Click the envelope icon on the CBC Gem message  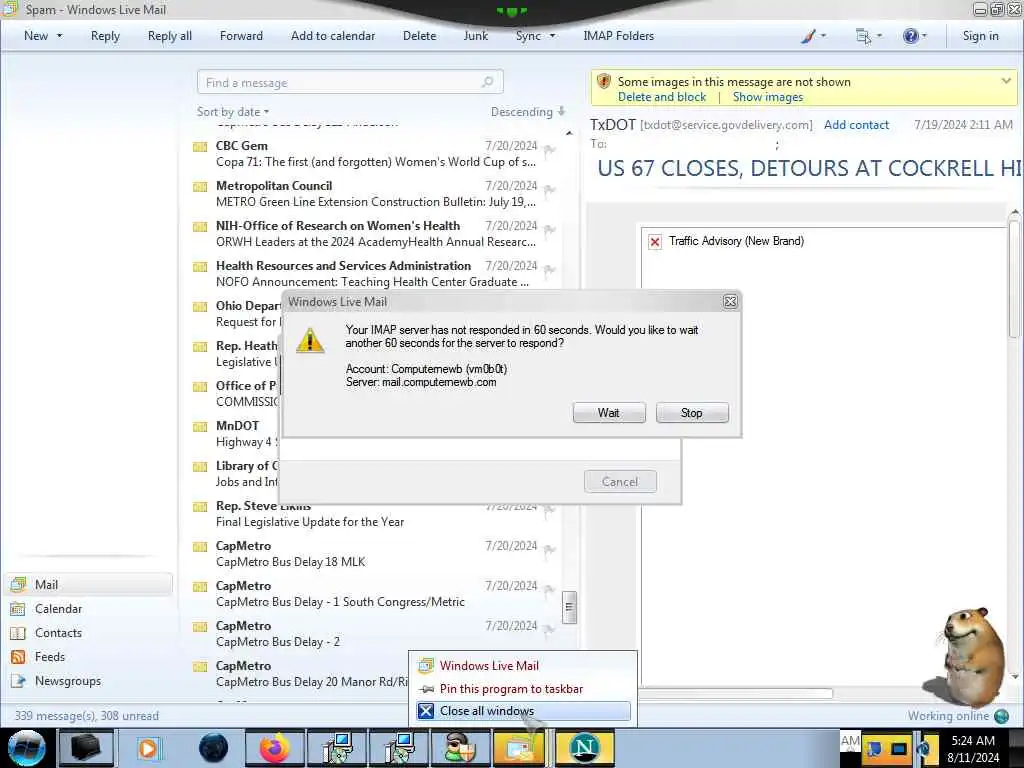click(200, 147)
